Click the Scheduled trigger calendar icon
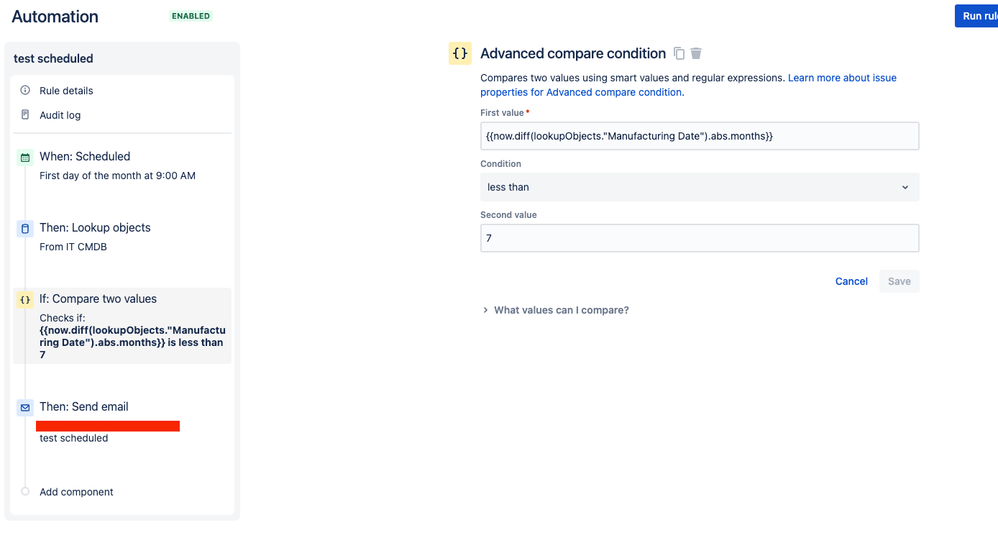The image size is (998, 556). 25,157
